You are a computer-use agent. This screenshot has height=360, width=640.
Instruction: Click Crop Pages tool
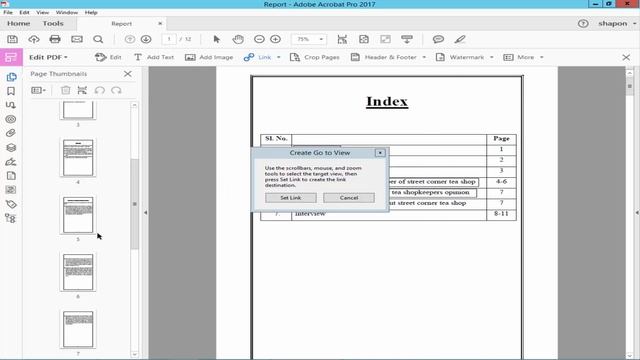[315, 57]
